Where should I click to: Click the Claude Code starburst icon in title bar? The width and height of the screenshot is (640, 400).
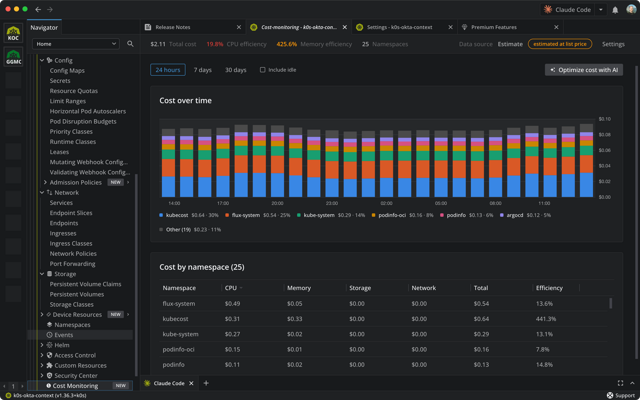[548, 9]
